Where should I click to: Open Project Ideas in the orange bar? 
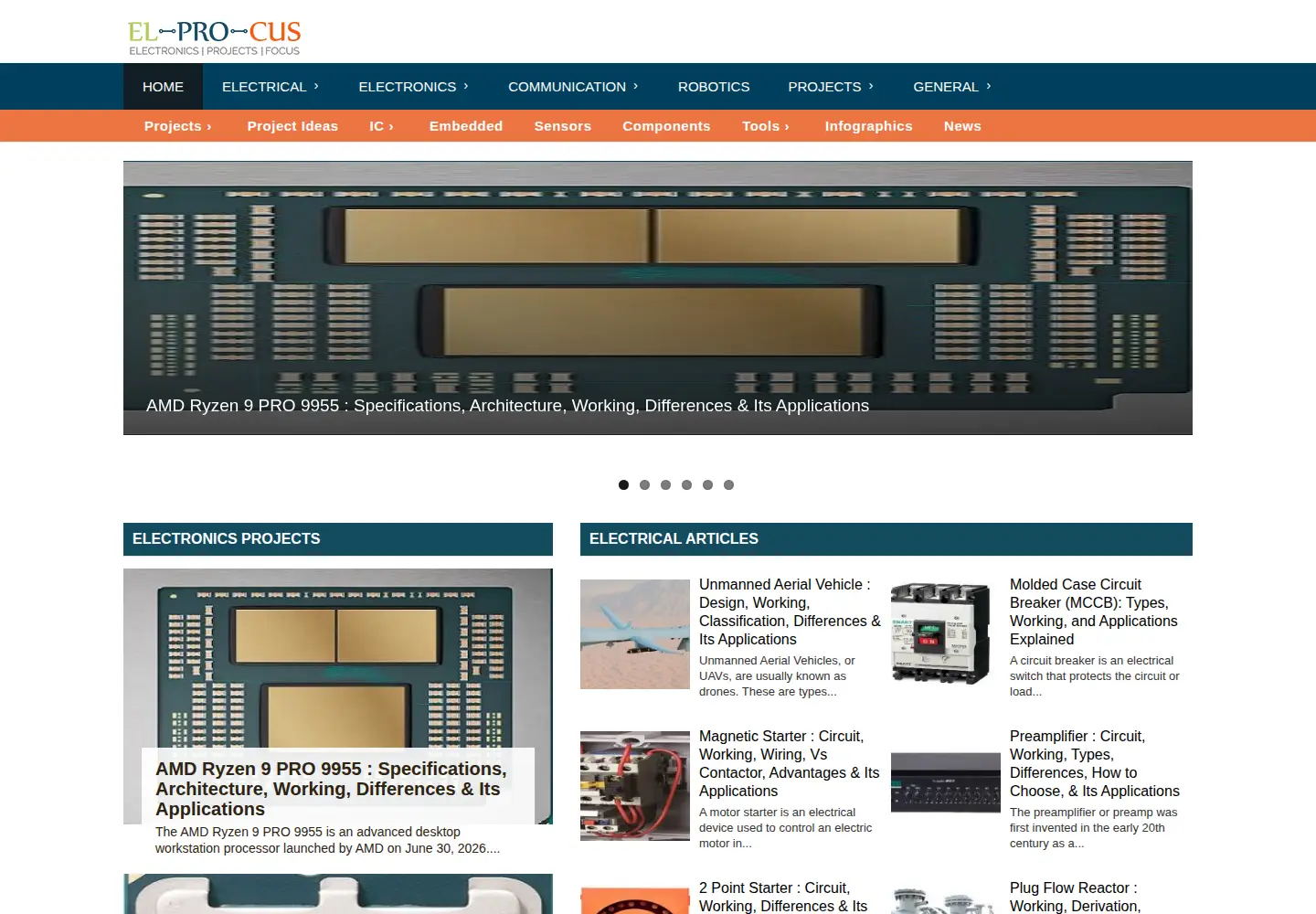coord(292,126)
